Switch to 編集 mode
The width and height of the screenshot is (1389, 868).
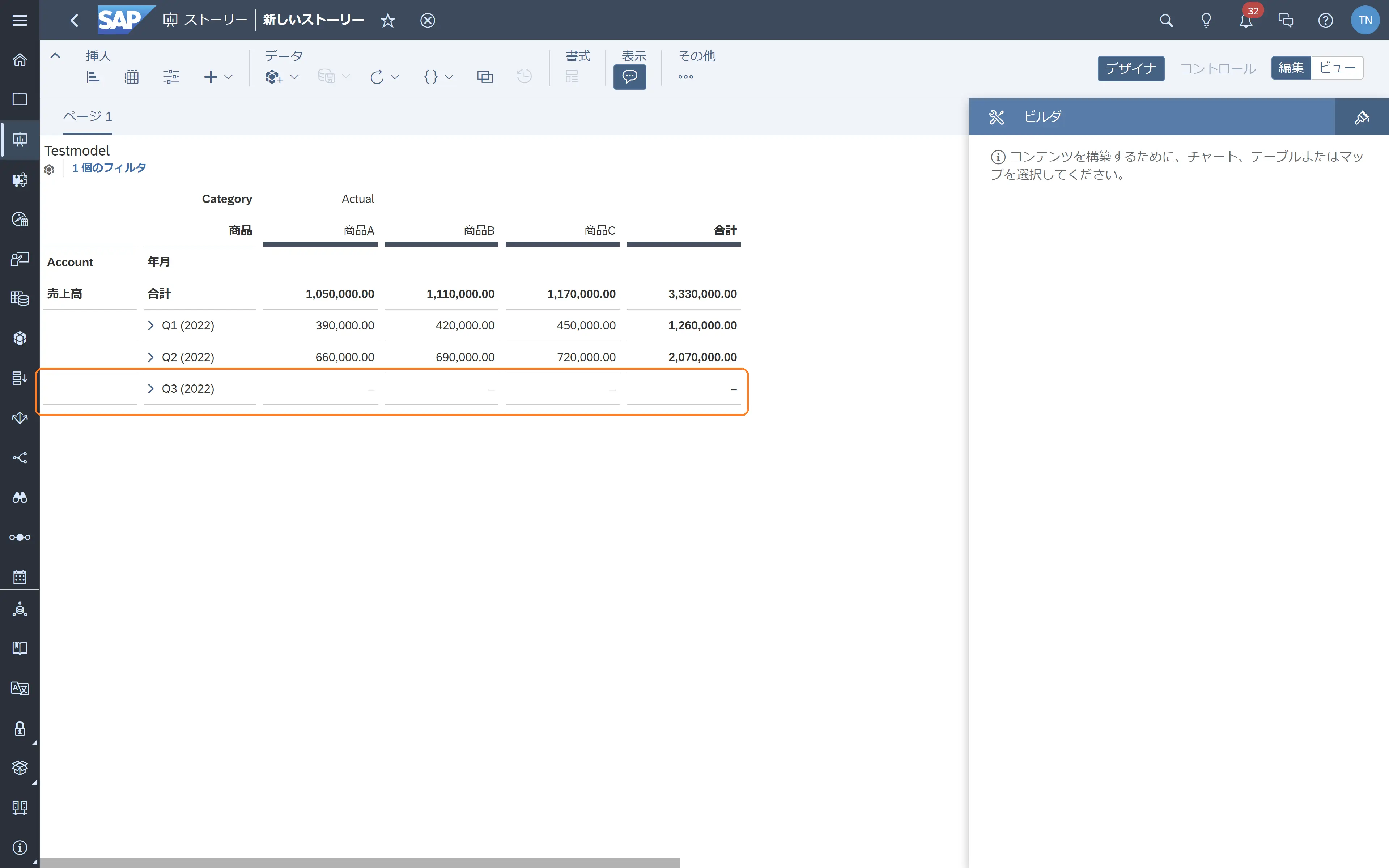pos(1291,68)
